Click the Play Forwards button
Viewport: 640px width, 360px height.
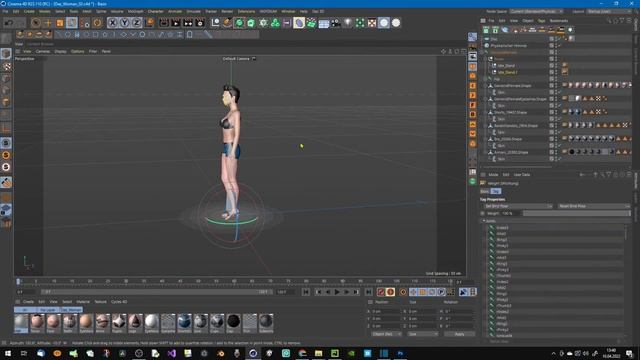[337, 292]
